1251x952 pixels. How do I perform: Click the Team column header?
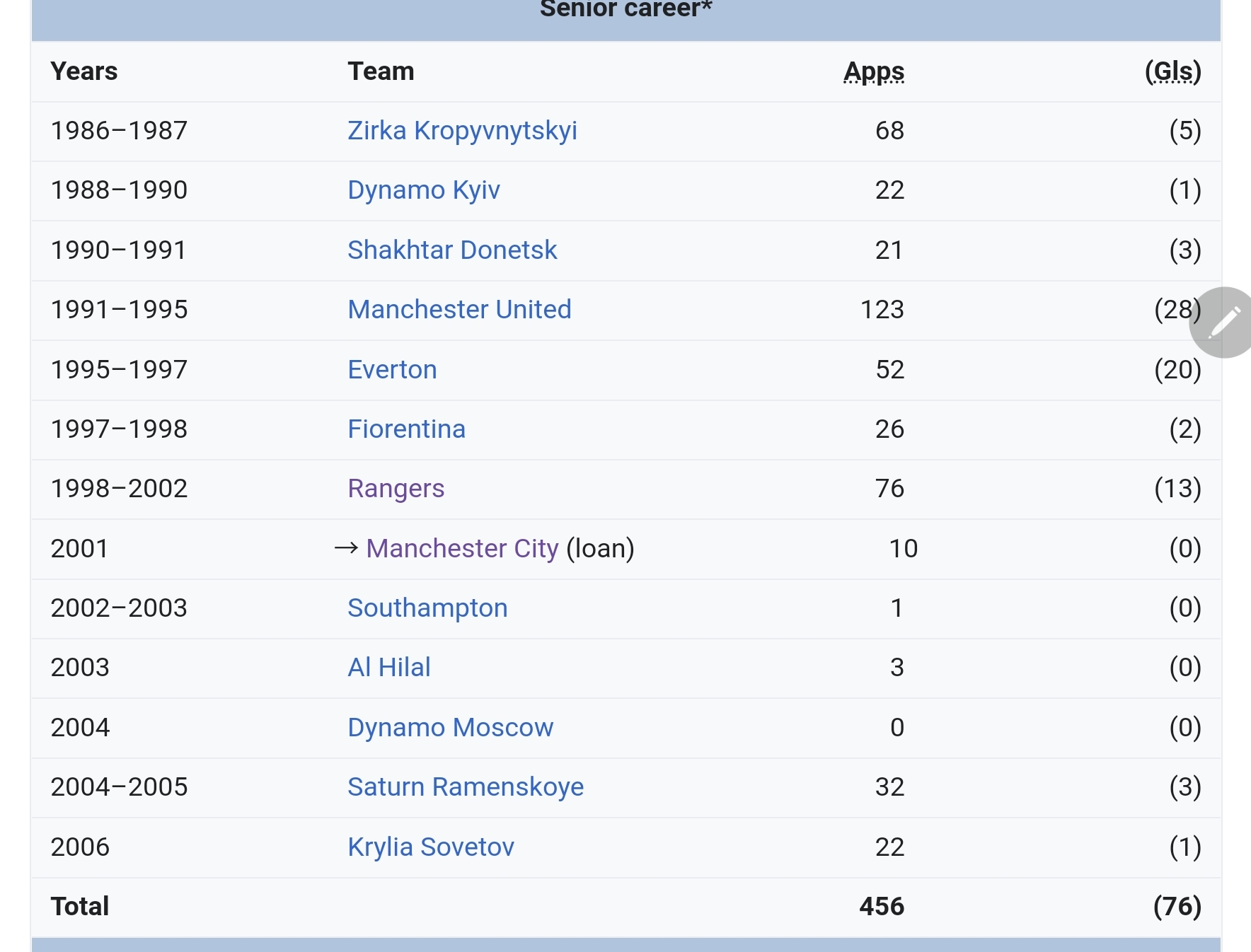point(381,71)
